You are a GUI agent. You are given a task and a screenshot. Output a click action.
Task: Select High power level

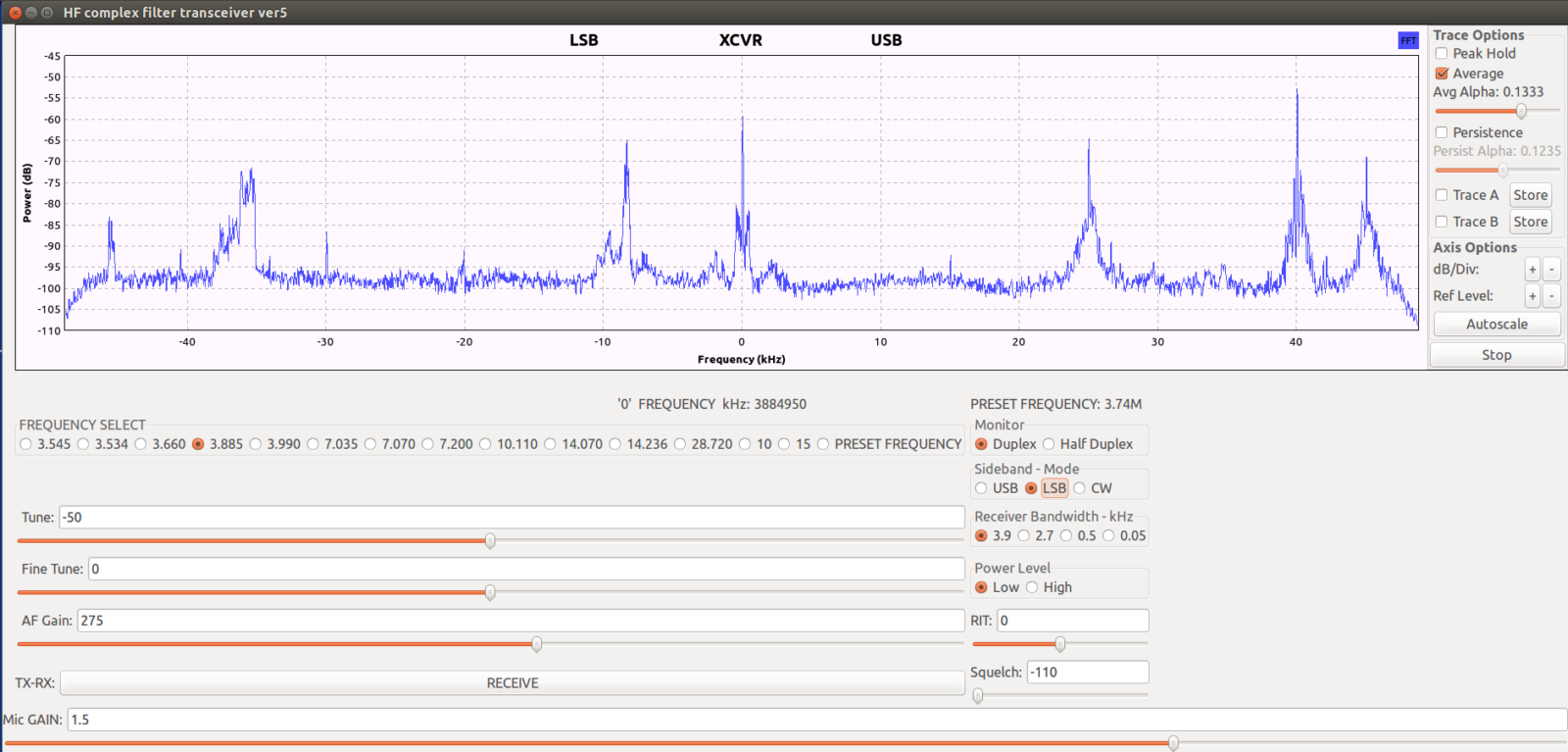tap(1032, 587)
